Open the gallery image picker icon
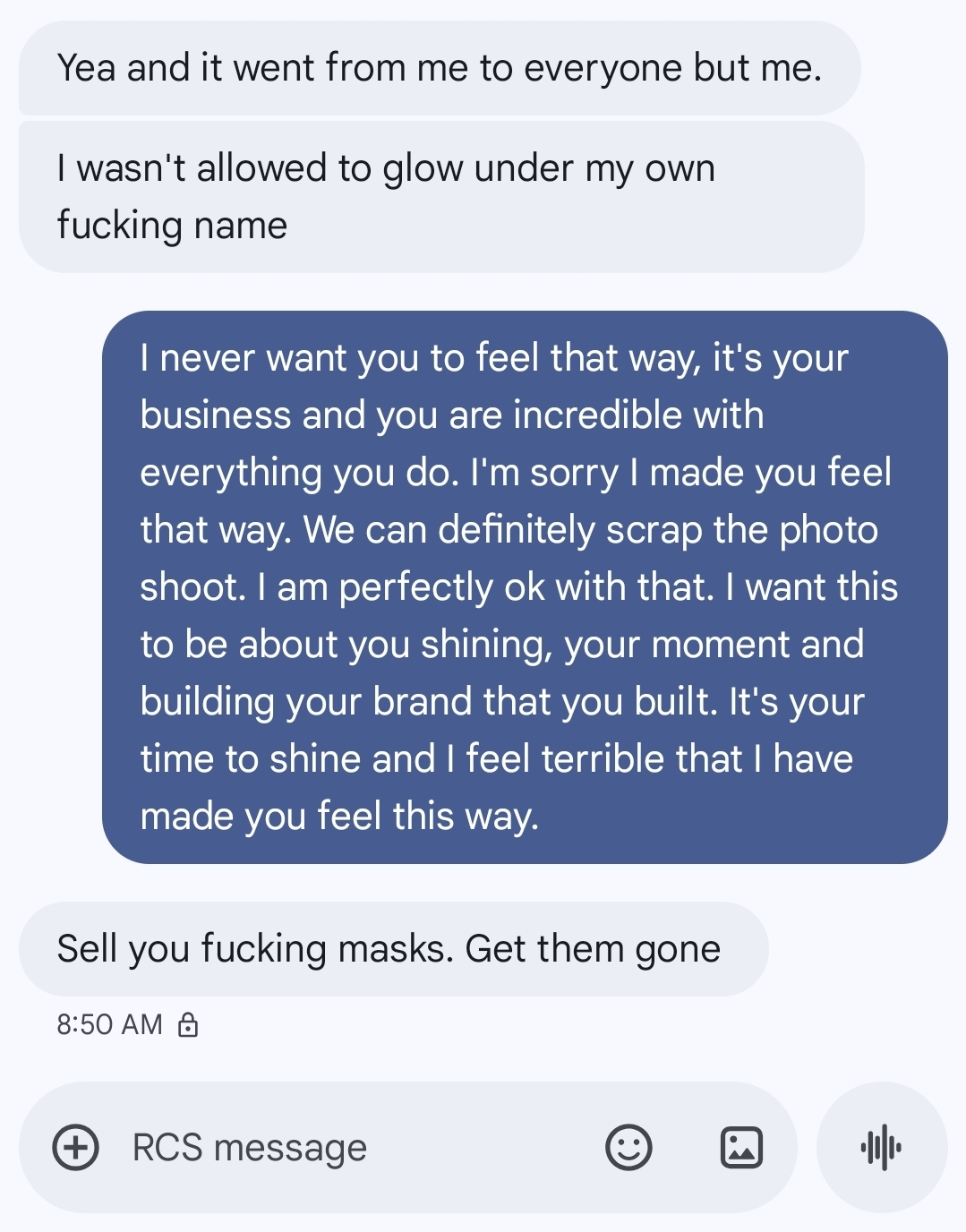966x1232 pixels. tap(741, 1147)
